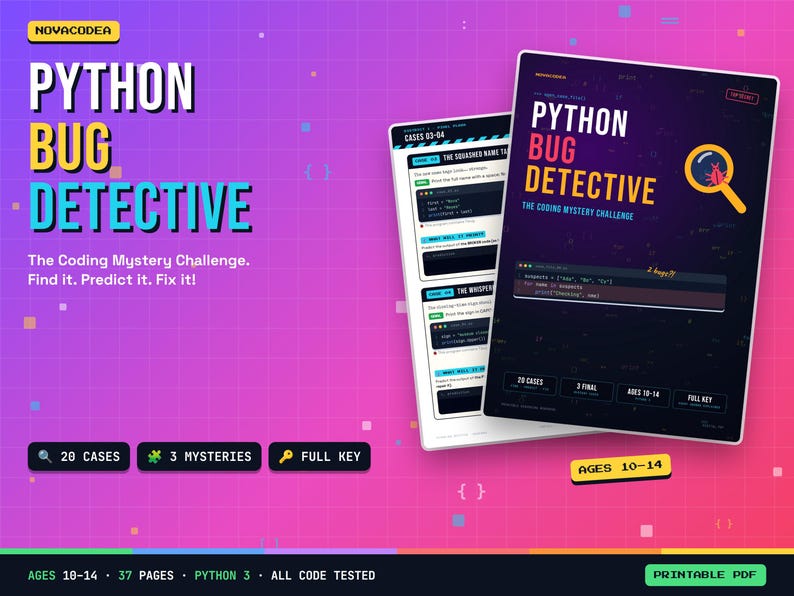
Task: Click the puzzle piece icon in 3 Mysteries badge
Action: 154,456
